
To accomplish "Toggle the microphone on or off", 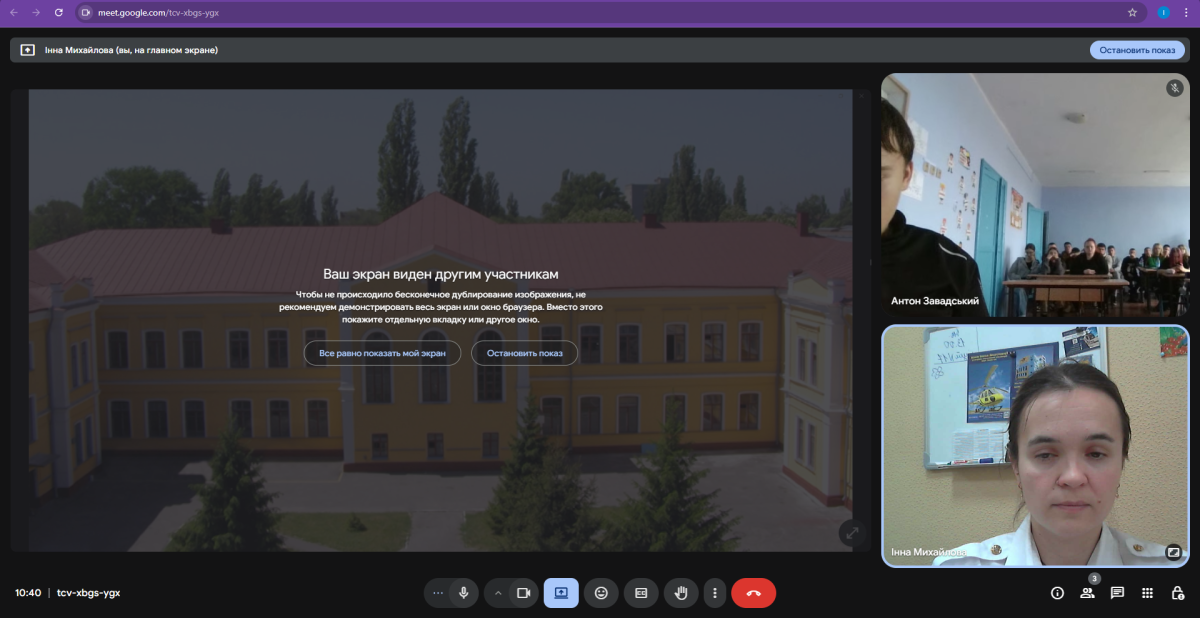I will (x=464, y=593).
